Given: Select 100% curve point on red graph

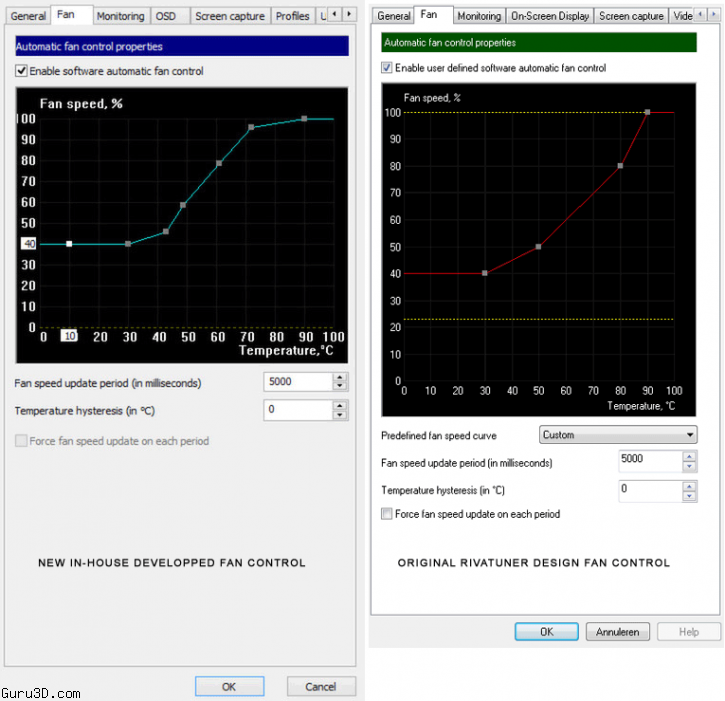Looking at the screenshot, I should click(647, 112).
